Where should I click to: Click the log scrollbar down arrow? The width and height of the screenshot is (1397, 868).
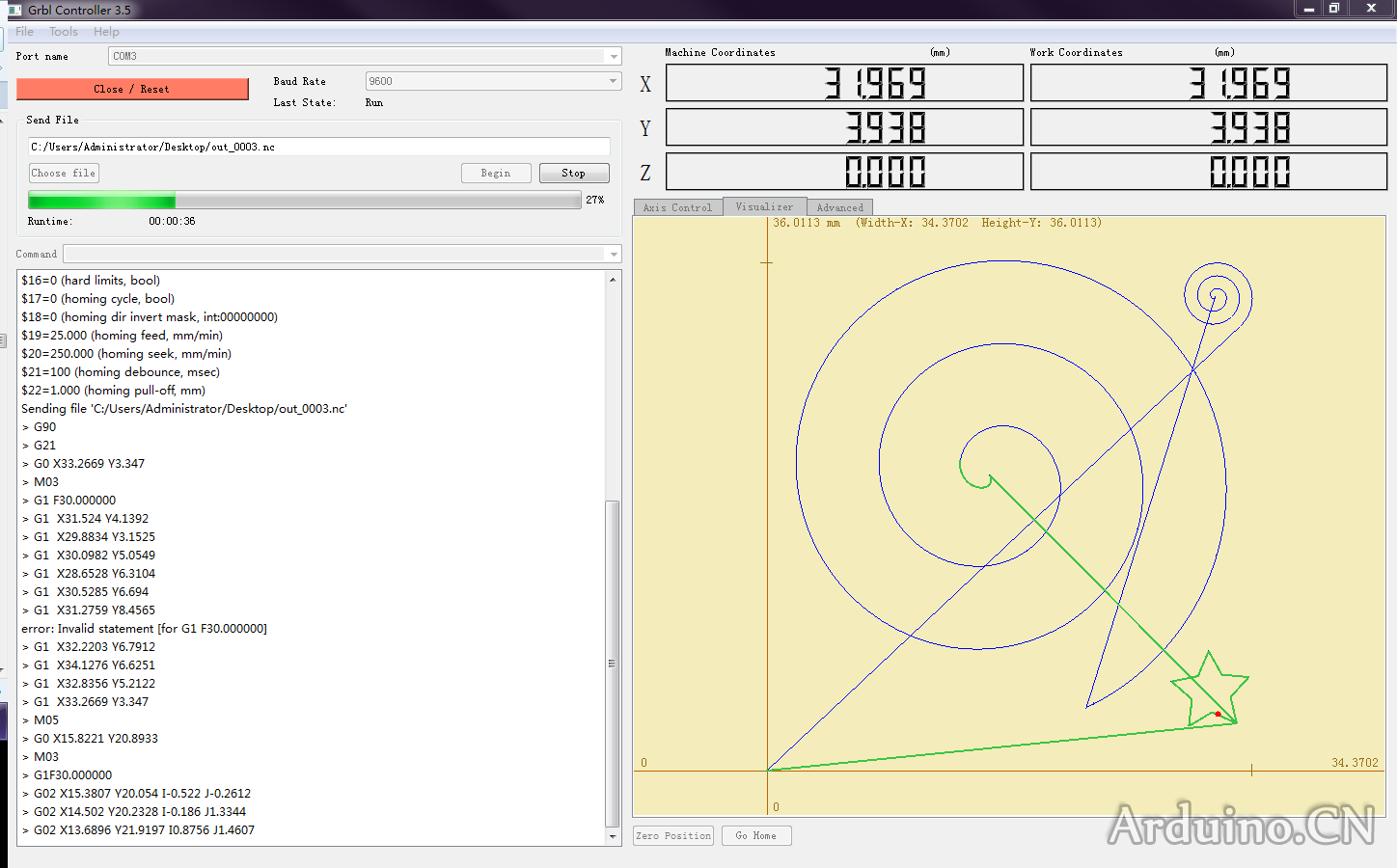(x=613, y=836)
